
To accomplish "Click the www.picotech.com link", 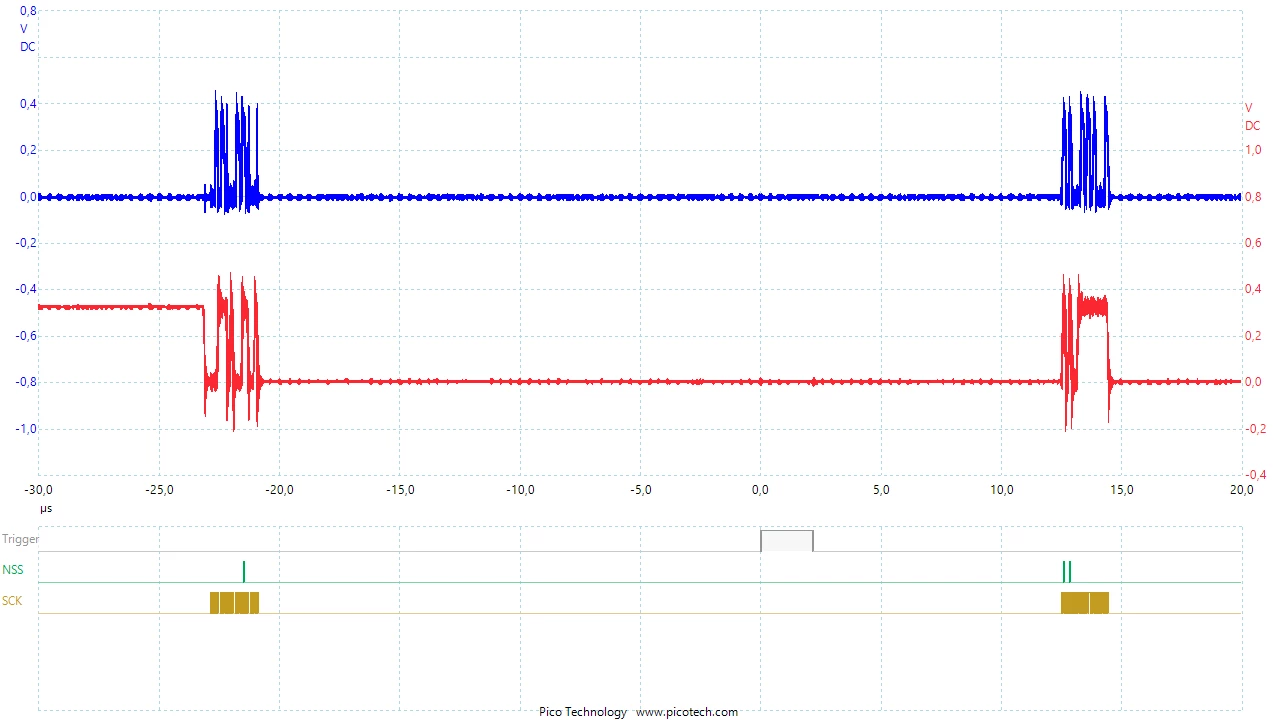I will coord(687,712).
